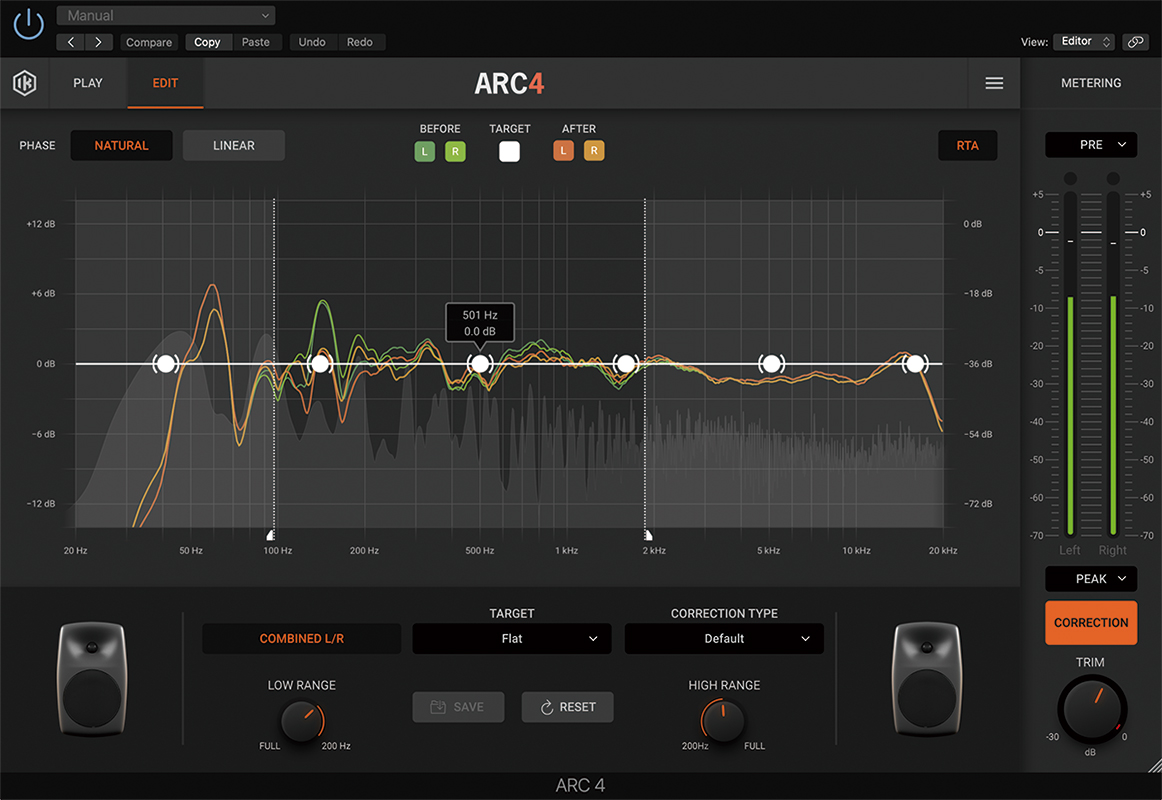Click the link icon beside View
The image size is (1162, 800).
tap(1135, 42)
